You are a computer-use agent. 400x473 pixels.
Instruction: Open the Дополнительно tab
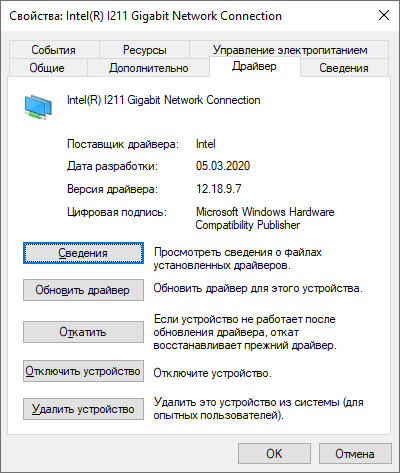149,68
